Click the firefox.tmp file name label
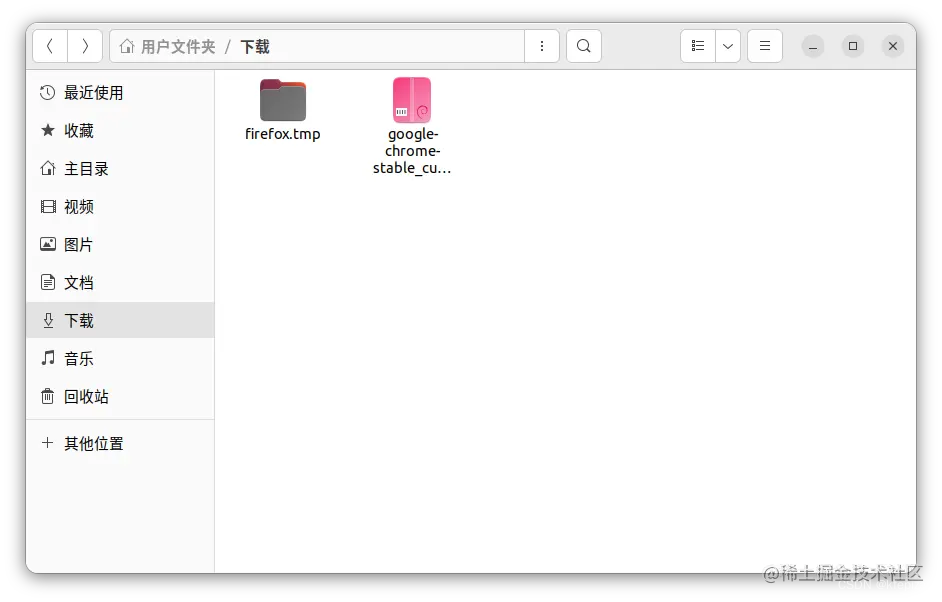Screen dimensions: 942x602 (283, 134)
